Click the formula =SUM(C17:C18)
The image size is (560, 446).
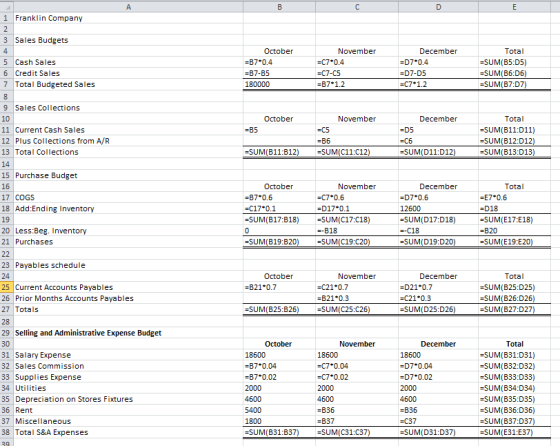357,220
